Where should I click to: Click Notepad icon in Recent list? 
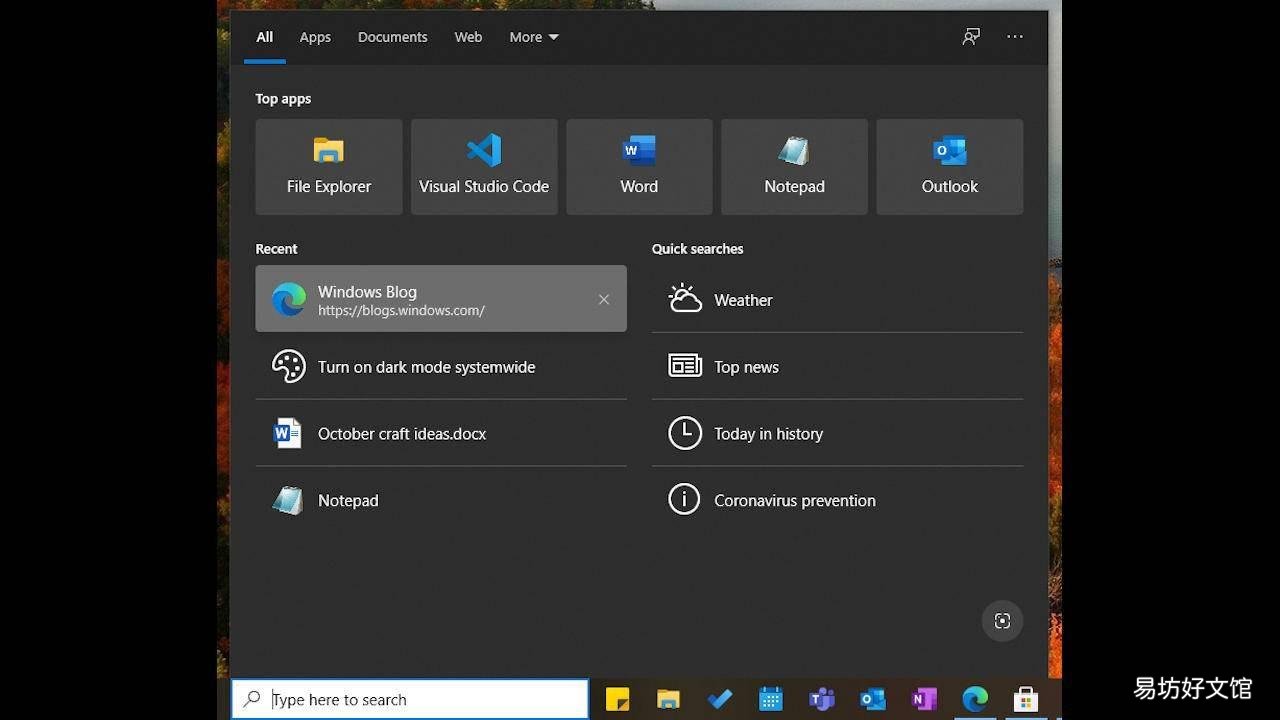(288, 500)
